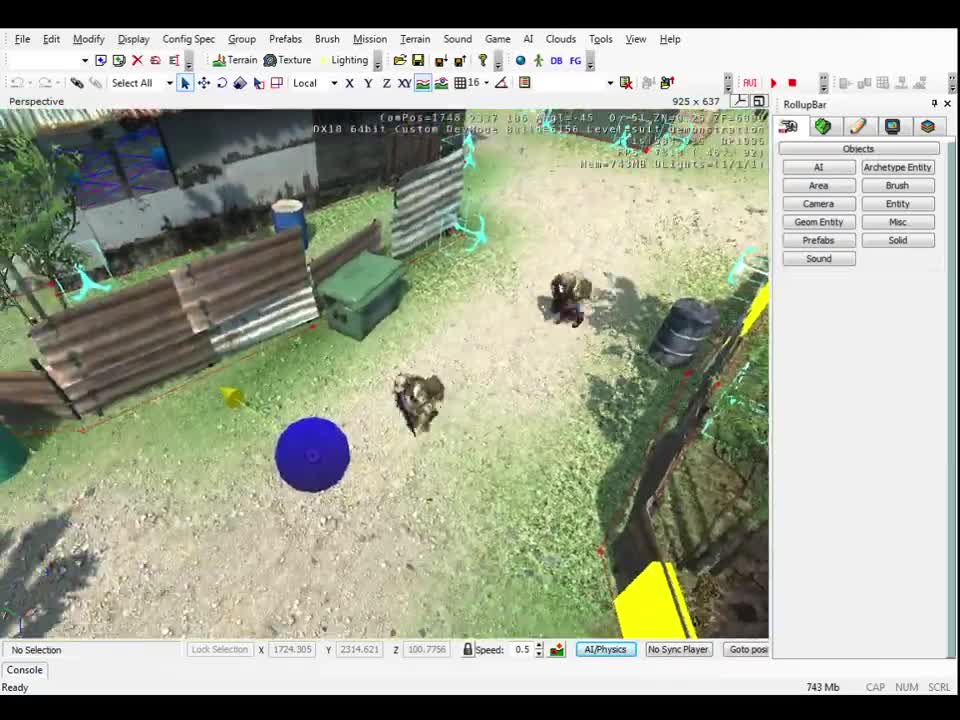Screen dimensions: 960x720
Task: Click the red X delete-selection icon
Action: pos(137,60)
